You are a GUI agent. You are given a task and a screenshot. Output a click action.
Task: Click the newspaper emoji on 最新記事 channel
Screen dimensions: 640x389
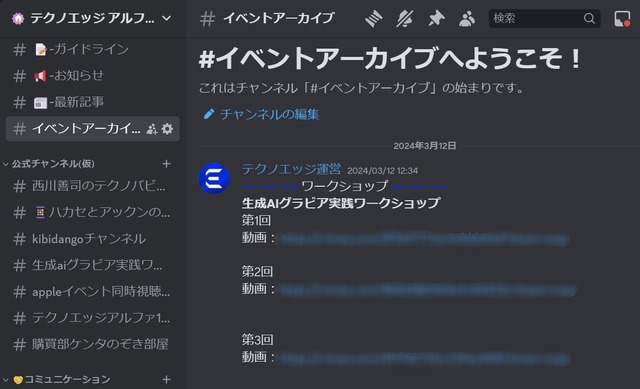click(x=40, y=102)
